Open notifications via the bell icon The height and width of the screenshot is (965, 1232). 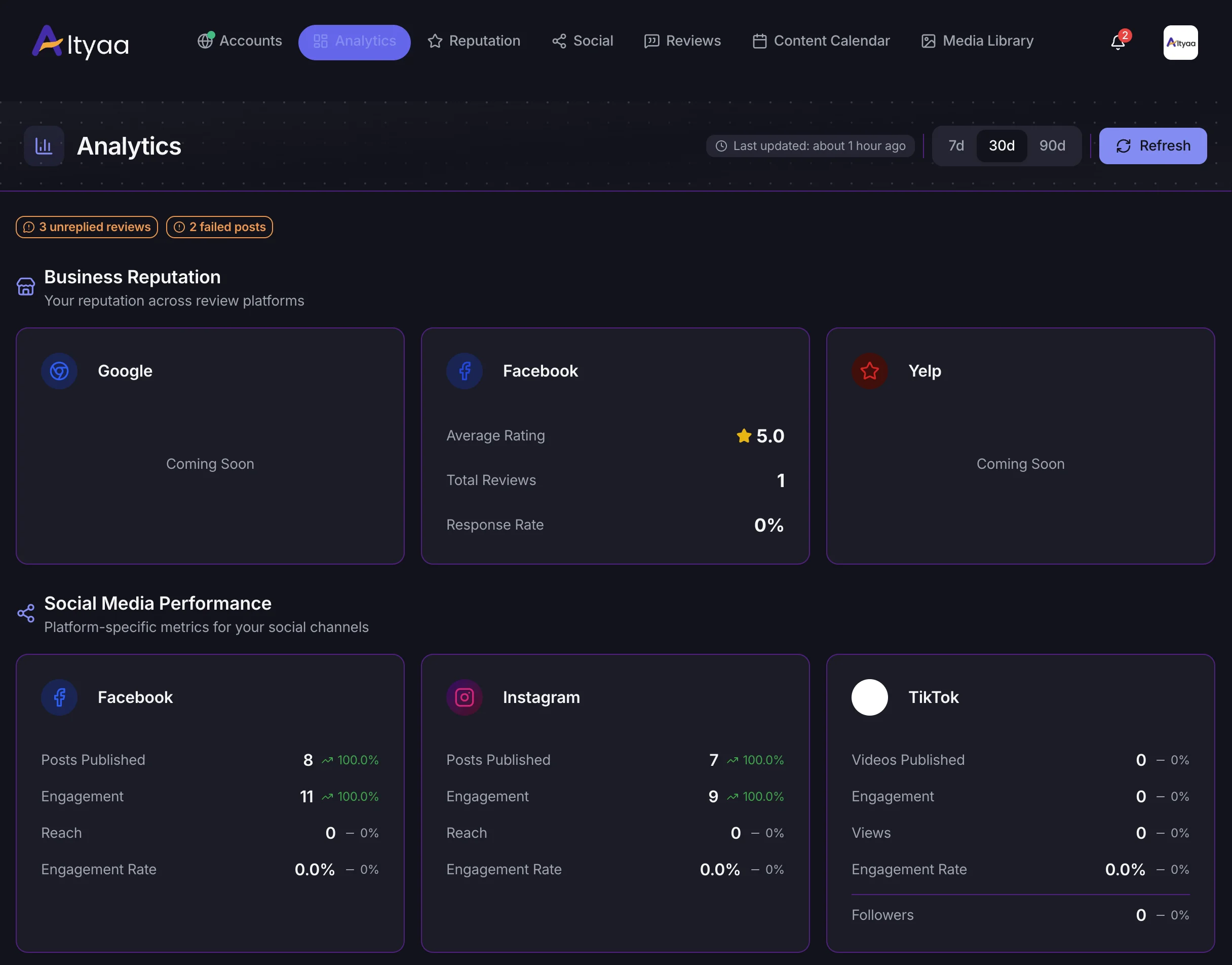[1118, 43]
